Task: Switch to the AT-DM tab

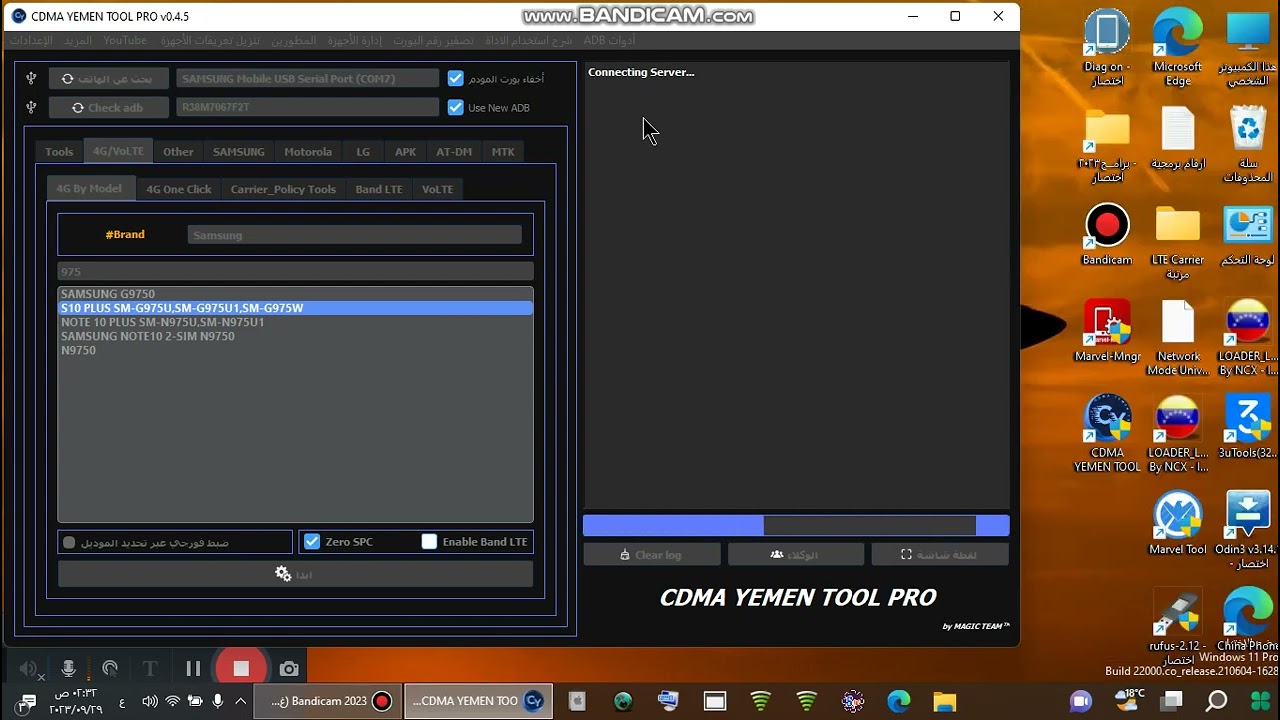Action: 453,151
